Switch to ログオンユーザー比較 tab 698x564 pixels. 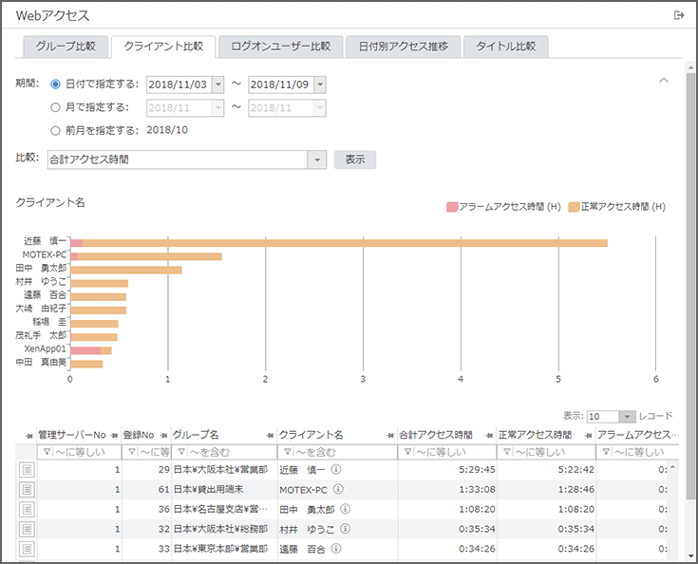tap(281, 46)
